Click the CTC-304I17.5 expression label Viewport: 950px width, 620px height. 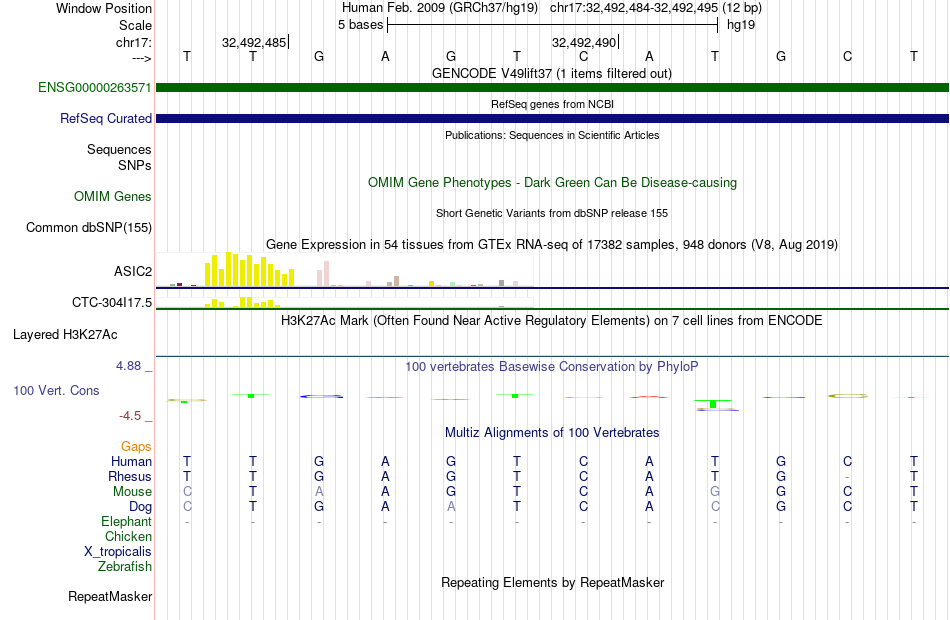pyautogui.click(x=111, y=302)
